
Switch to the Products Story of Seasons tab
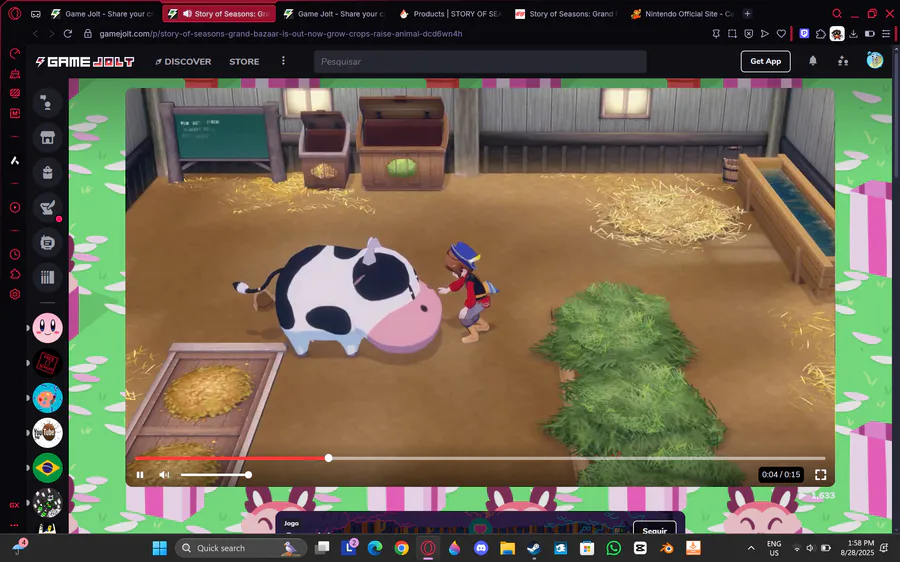click(450, 14)
